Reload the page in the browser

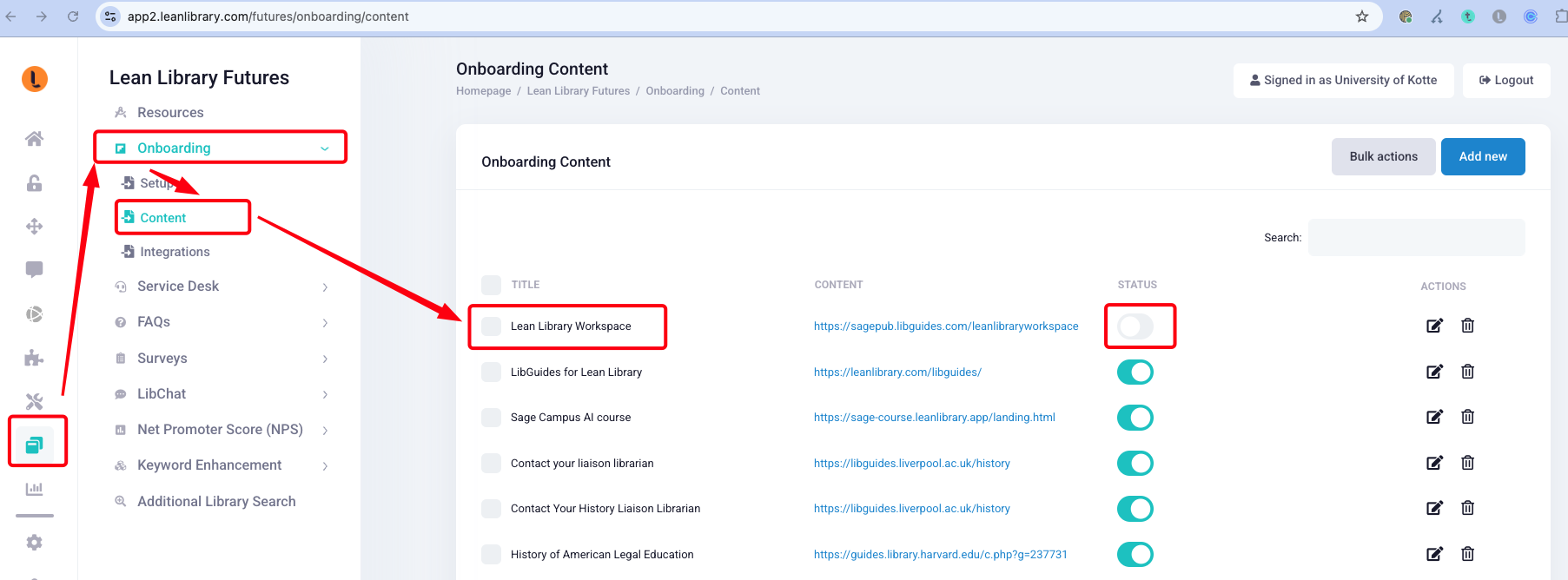[x=73, y=16]
